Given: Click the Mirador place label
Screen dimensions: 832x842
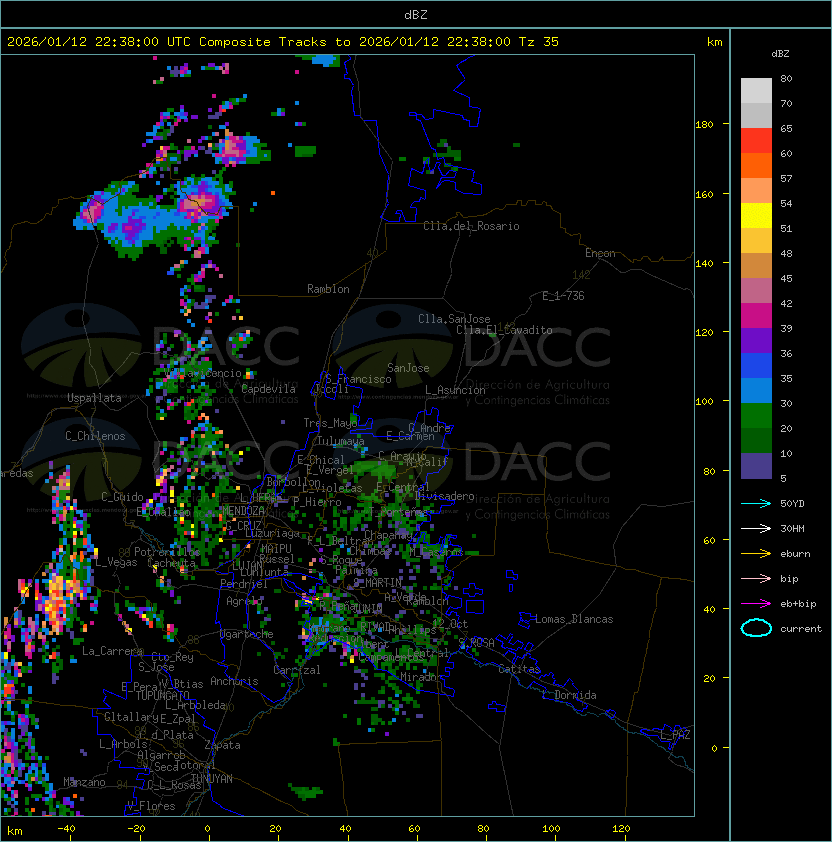Looking at the screenshot, I should coord(419,677).
